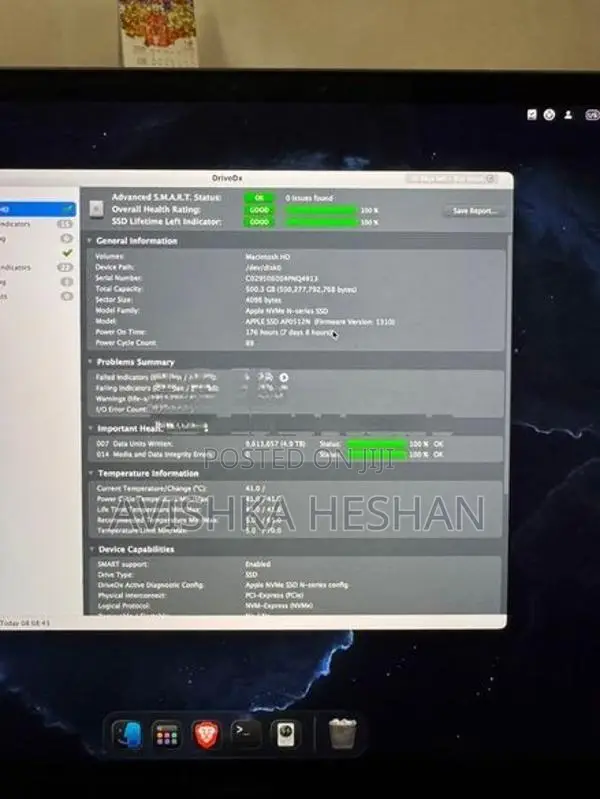Image resolution: width=600 pixels, height=799 pixels.
Task: Click the drive icon beside S.M.A.R.T. status
Action: coord(96,208)
